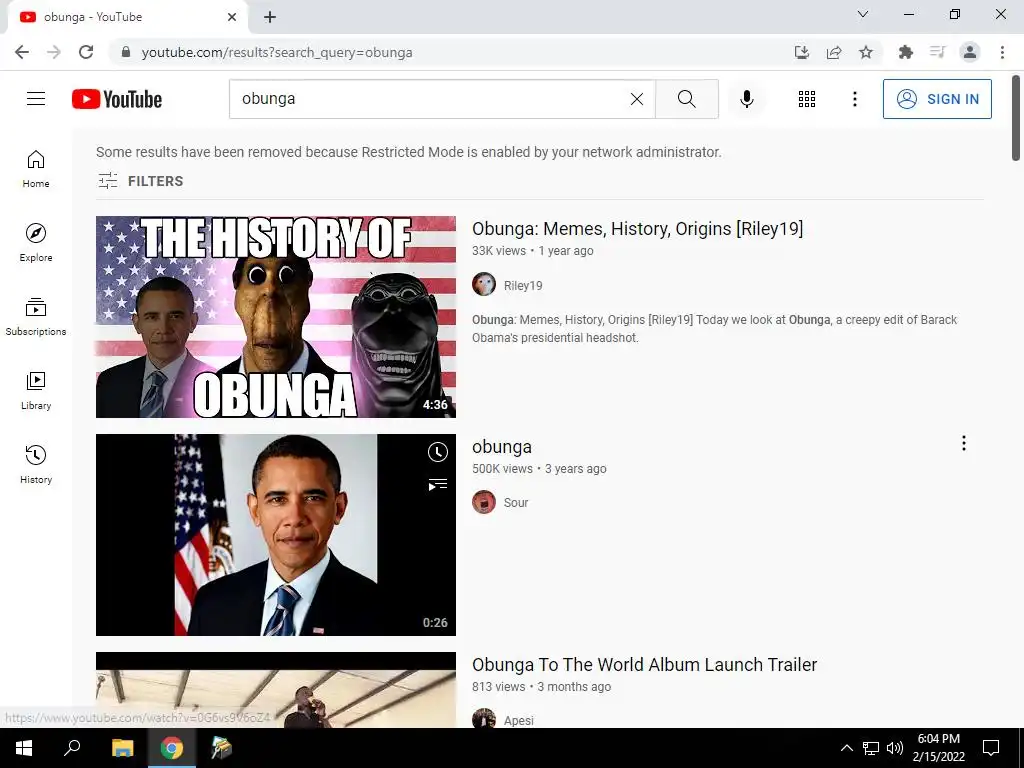
Task: Open 'Obunga To The World Album Launch Trailer'
Action: 645,665
